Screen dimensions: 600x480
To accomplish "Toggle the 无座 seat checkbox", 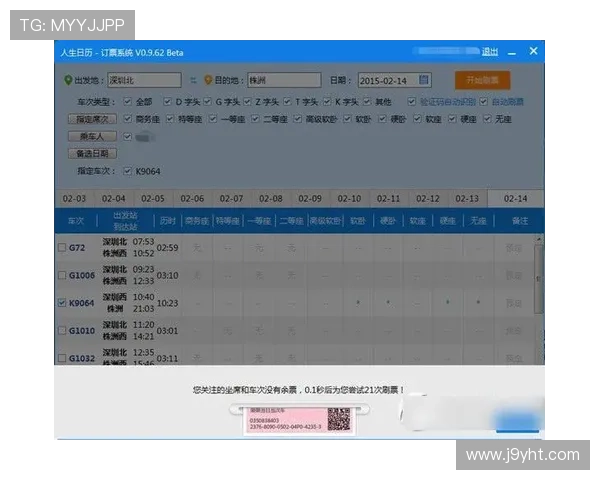I will [487, 119].
